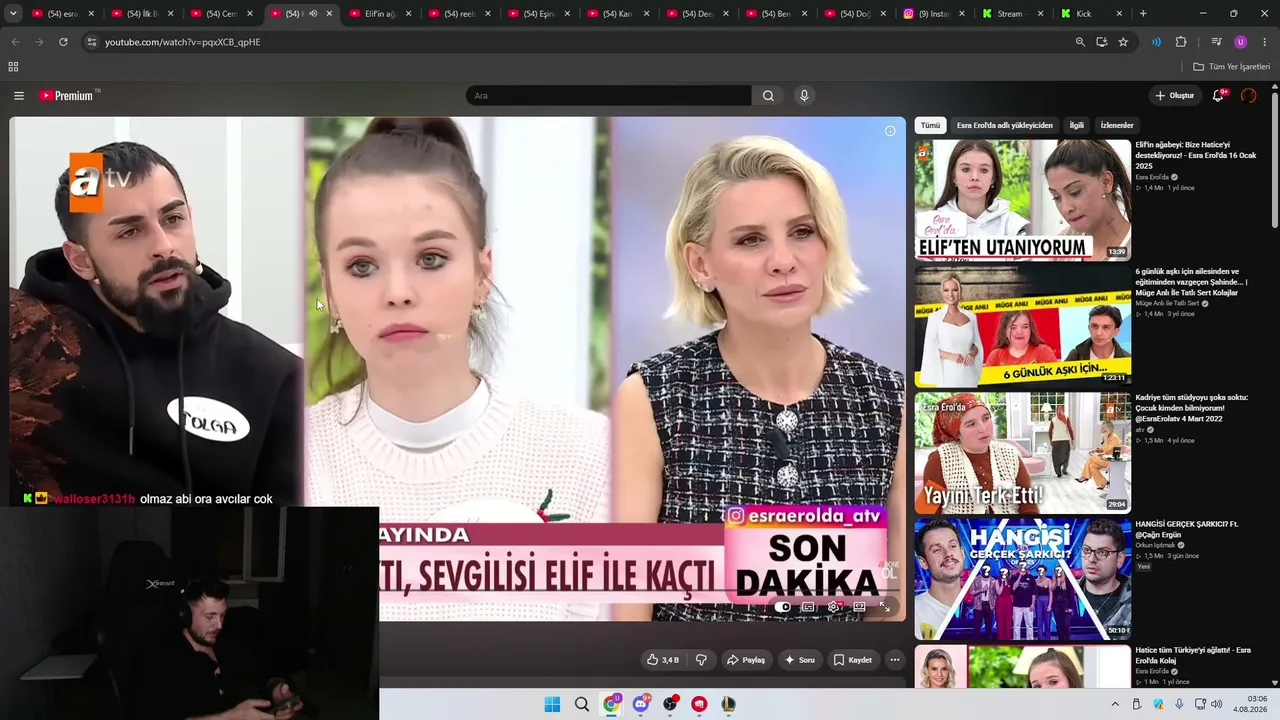The image size is (1280, 720).
Task: Open Kadriye tüm stüdyoyu şoka soktu title
Action: [x=1191, y=408]
